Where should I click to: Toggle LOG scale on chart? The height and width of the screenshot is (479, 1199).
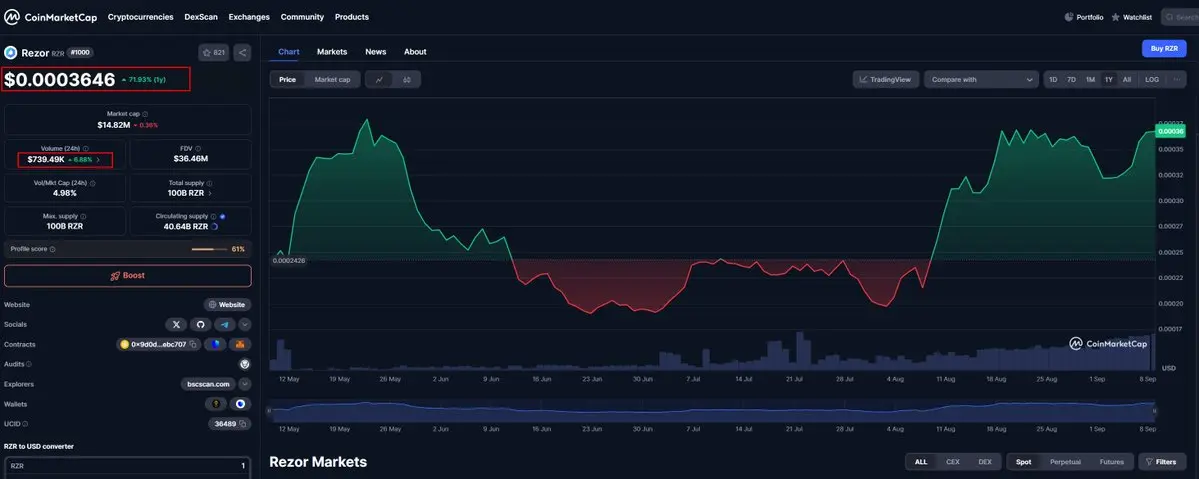(1152, 80)
